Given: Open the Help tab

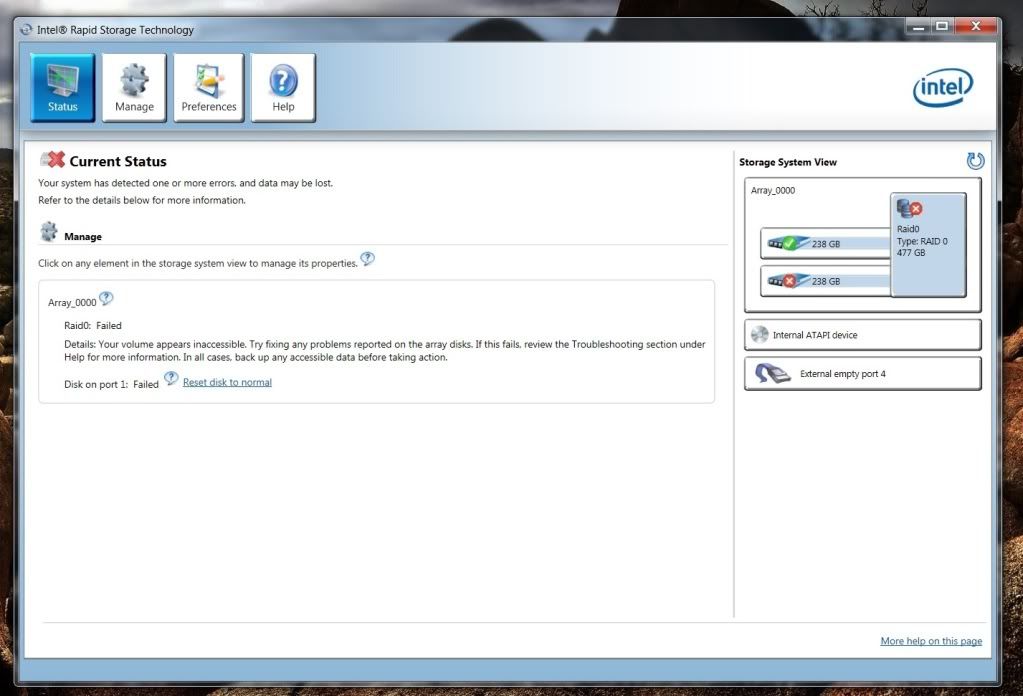Looking at the screenshot, I should (283, 87).
